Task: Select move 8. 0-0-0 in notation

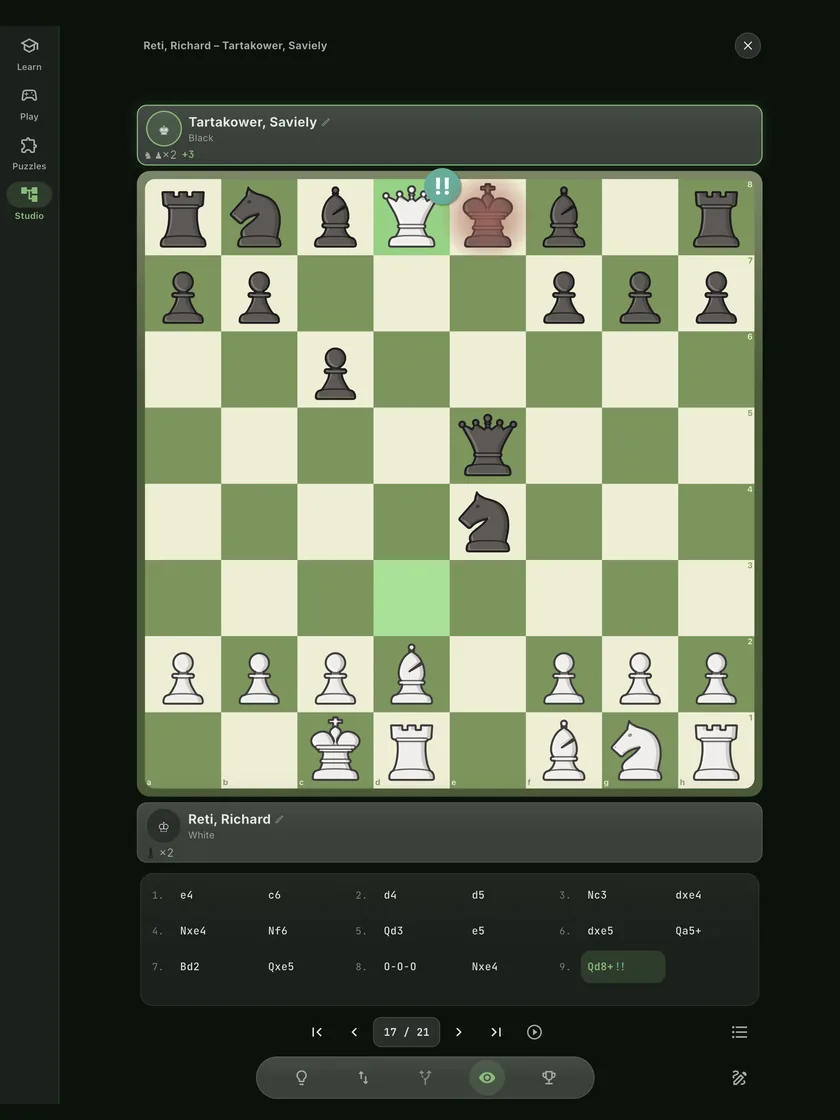Action: [x=400, y=966]
